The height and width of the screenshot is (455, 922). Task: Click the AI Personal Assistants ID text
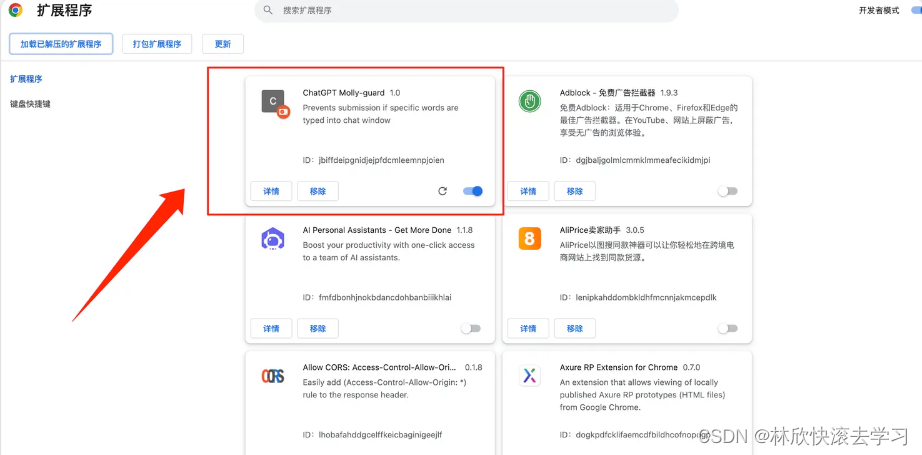[377, 297]
